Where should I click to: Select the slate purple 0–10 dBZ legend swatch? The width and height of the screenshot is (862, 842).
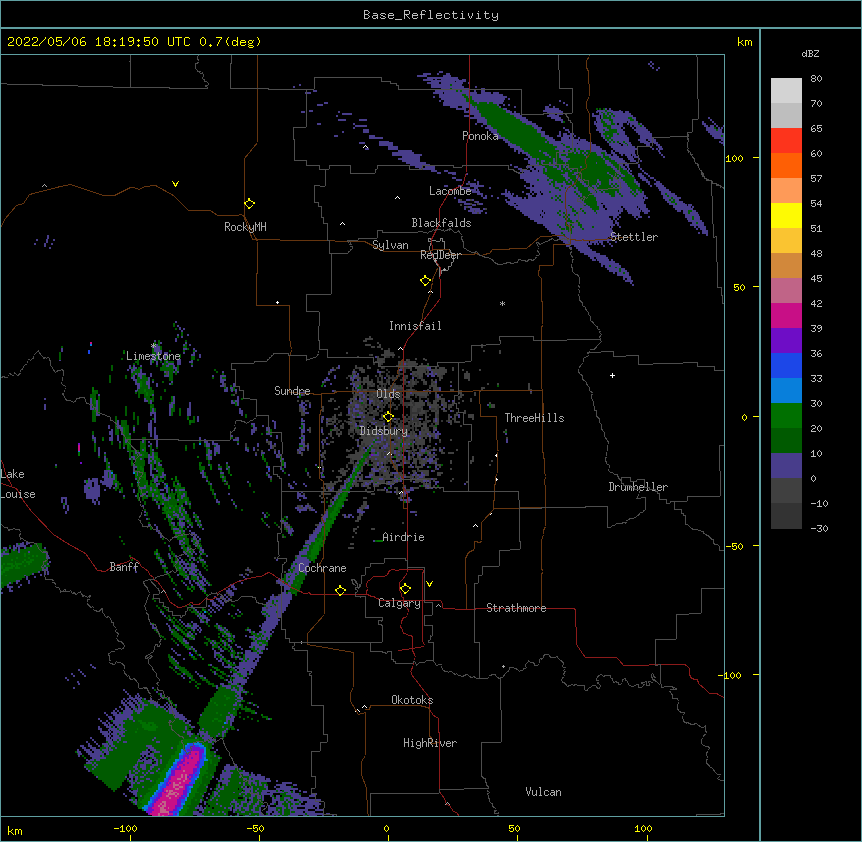pyautogui.click(x=786, y=466)
